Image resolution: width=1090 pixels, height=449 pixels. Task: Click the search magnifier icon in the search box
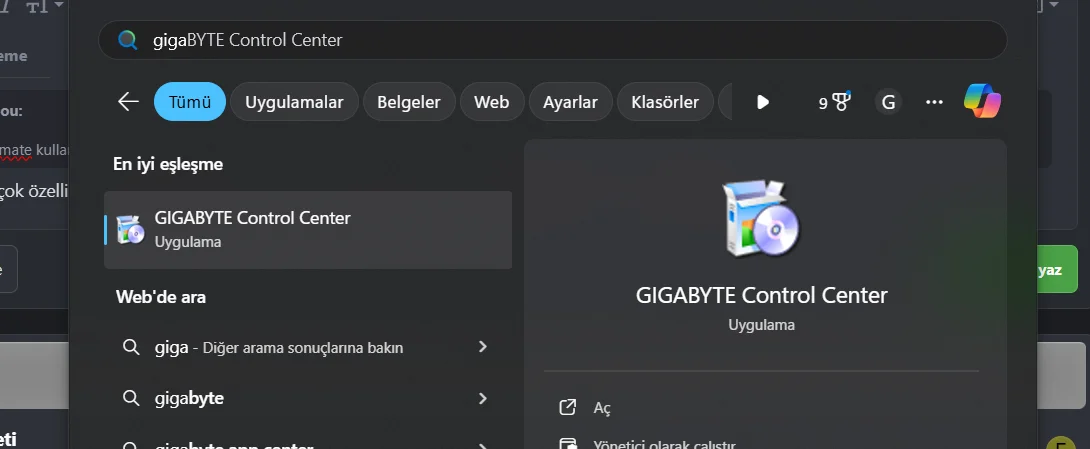pos(127,40)
